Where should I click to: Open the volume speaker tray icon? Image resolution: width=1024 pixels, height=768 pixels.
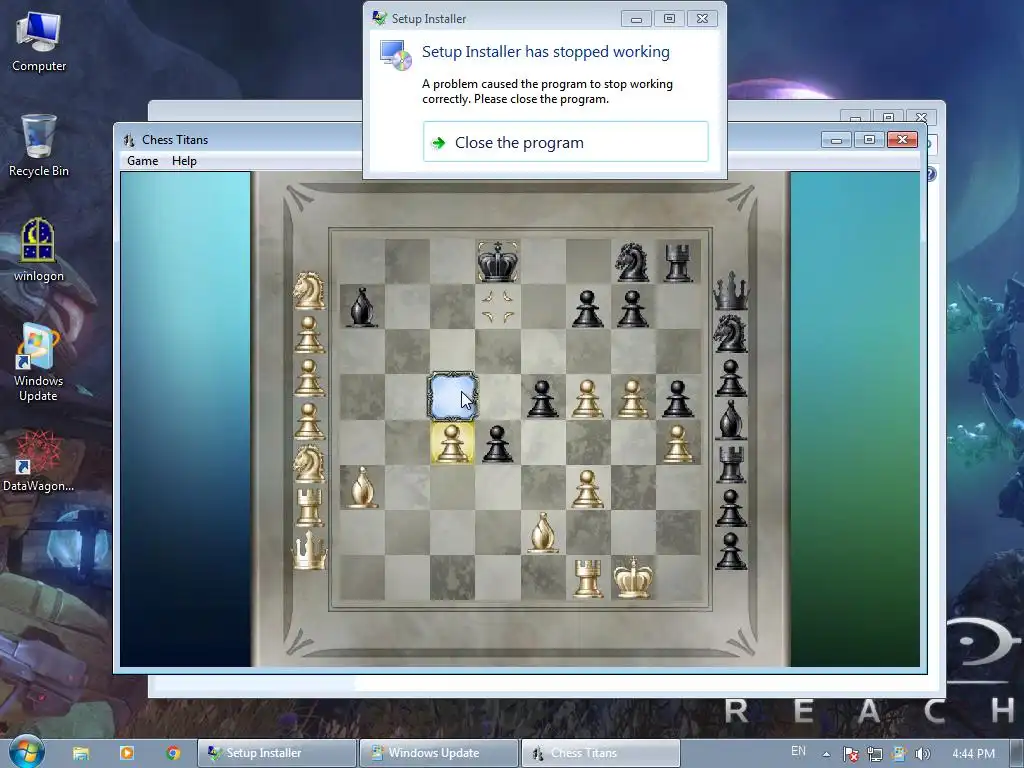(x=922, y=754)
